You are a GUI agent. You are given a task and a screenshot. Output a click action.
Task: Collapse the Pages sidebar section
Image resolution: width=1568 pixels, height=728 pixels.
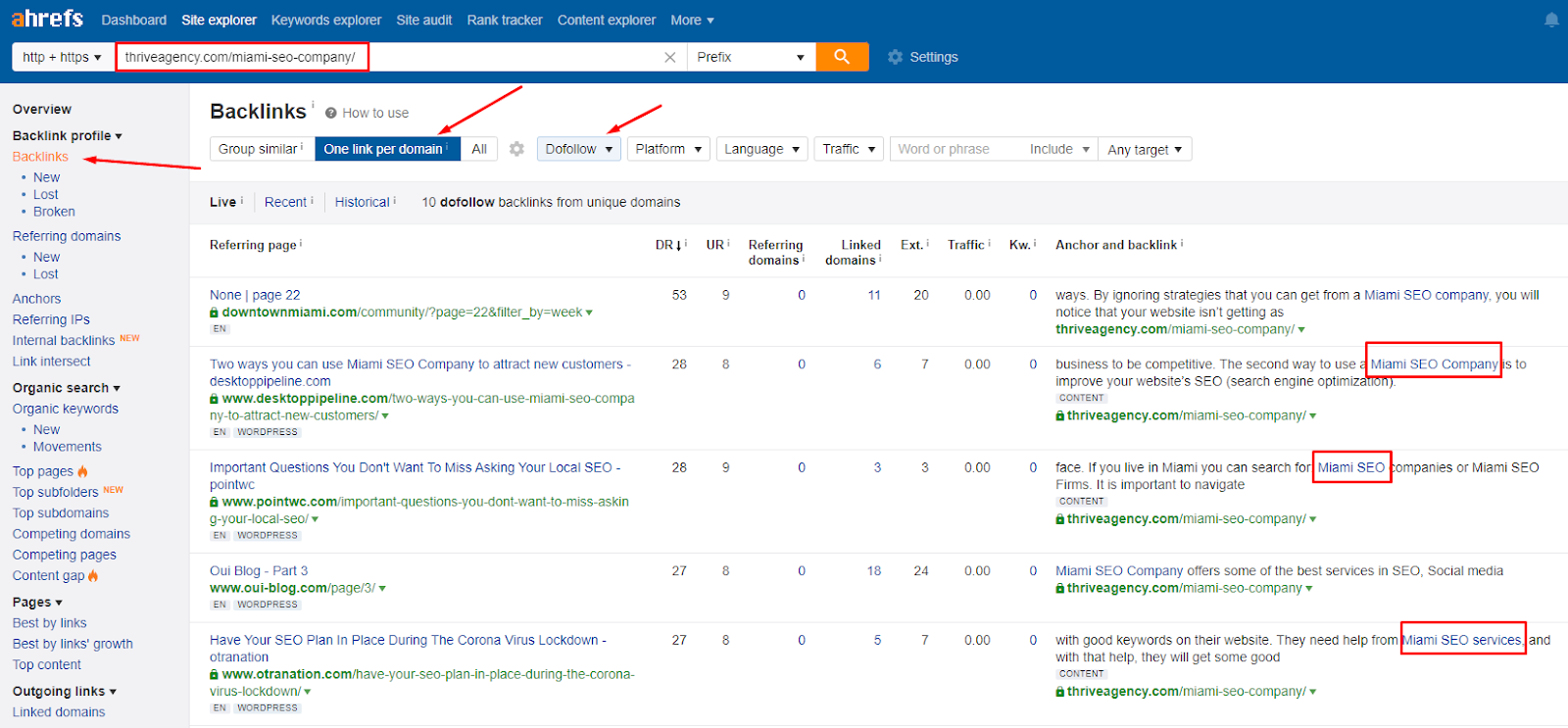coord(37,602)
